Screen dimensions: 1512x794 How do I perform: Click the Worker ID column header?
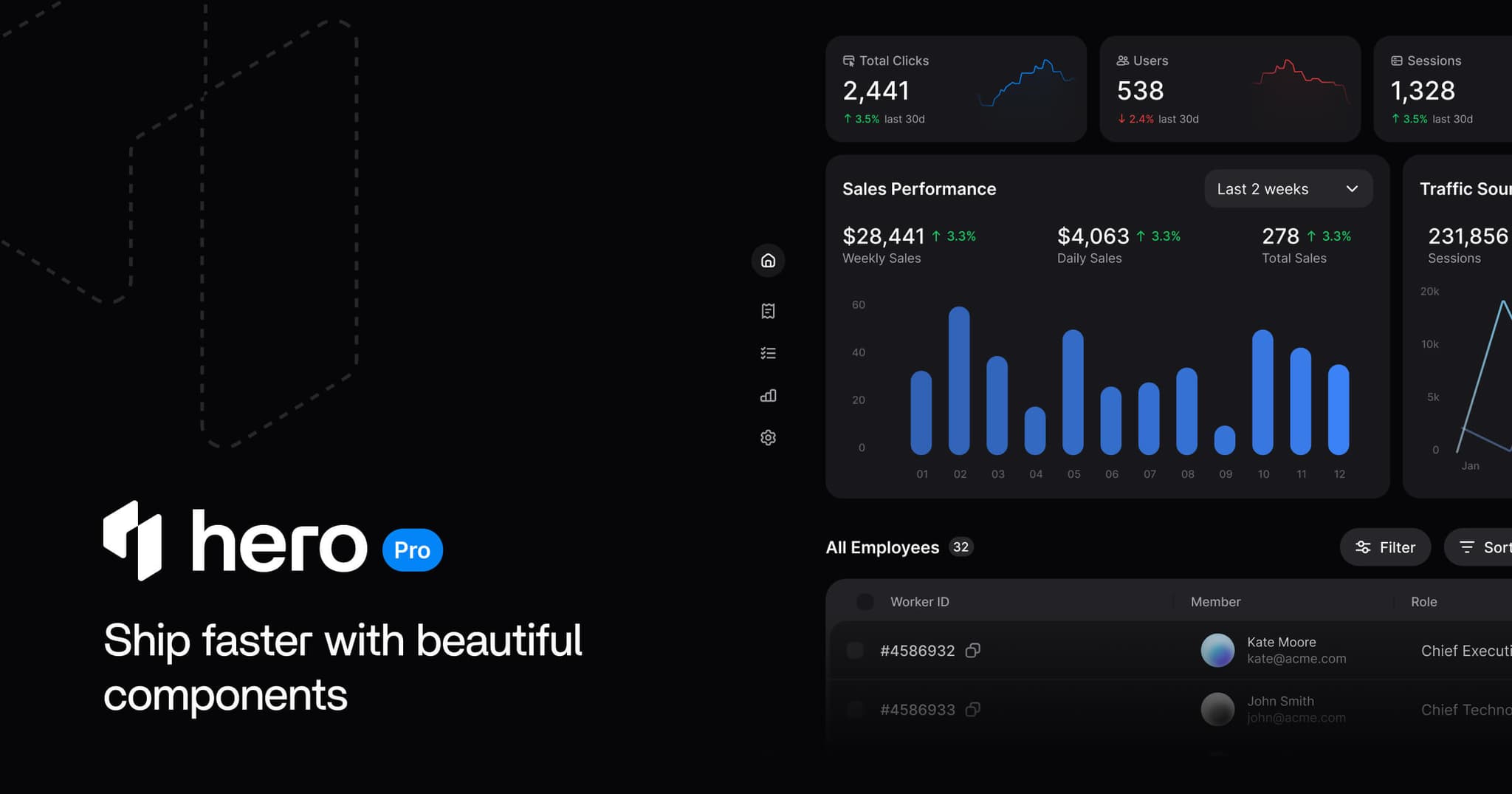919,602
